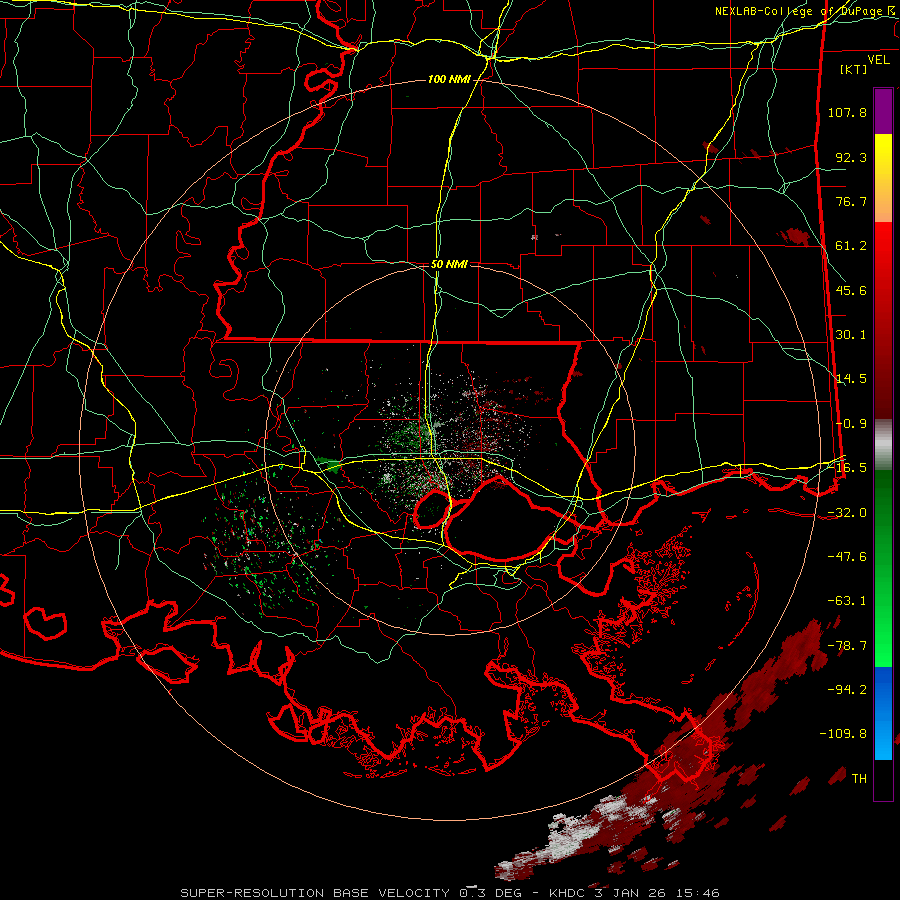Select the -0.9 value on velocity scale
Viewport: 900px width, 900px height.
(x=851, y=424)
